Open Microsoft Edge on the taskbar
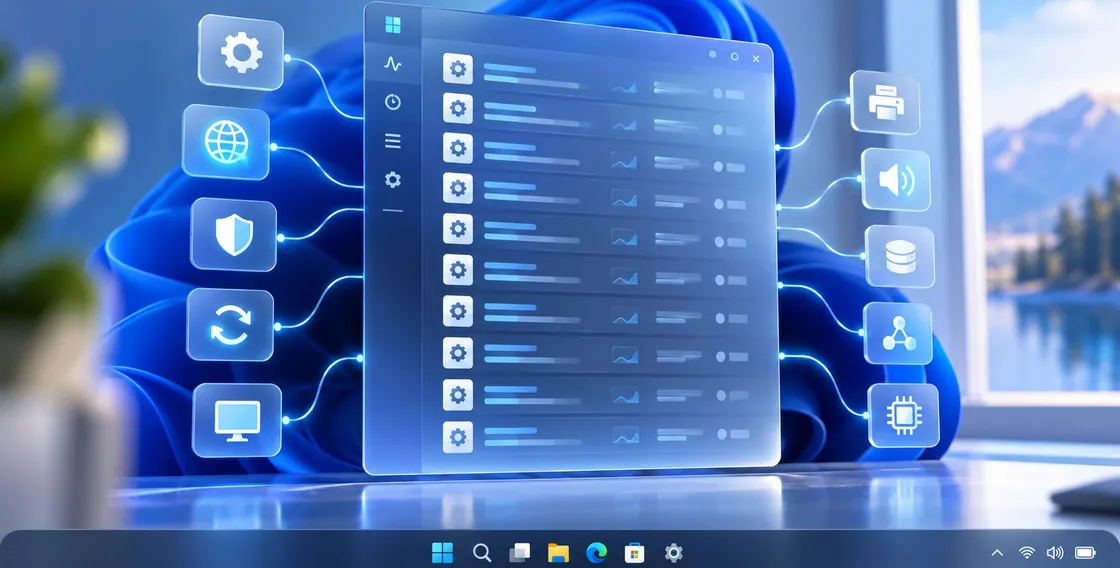Viewport: 1120px width, 568px height. point(596,552)
